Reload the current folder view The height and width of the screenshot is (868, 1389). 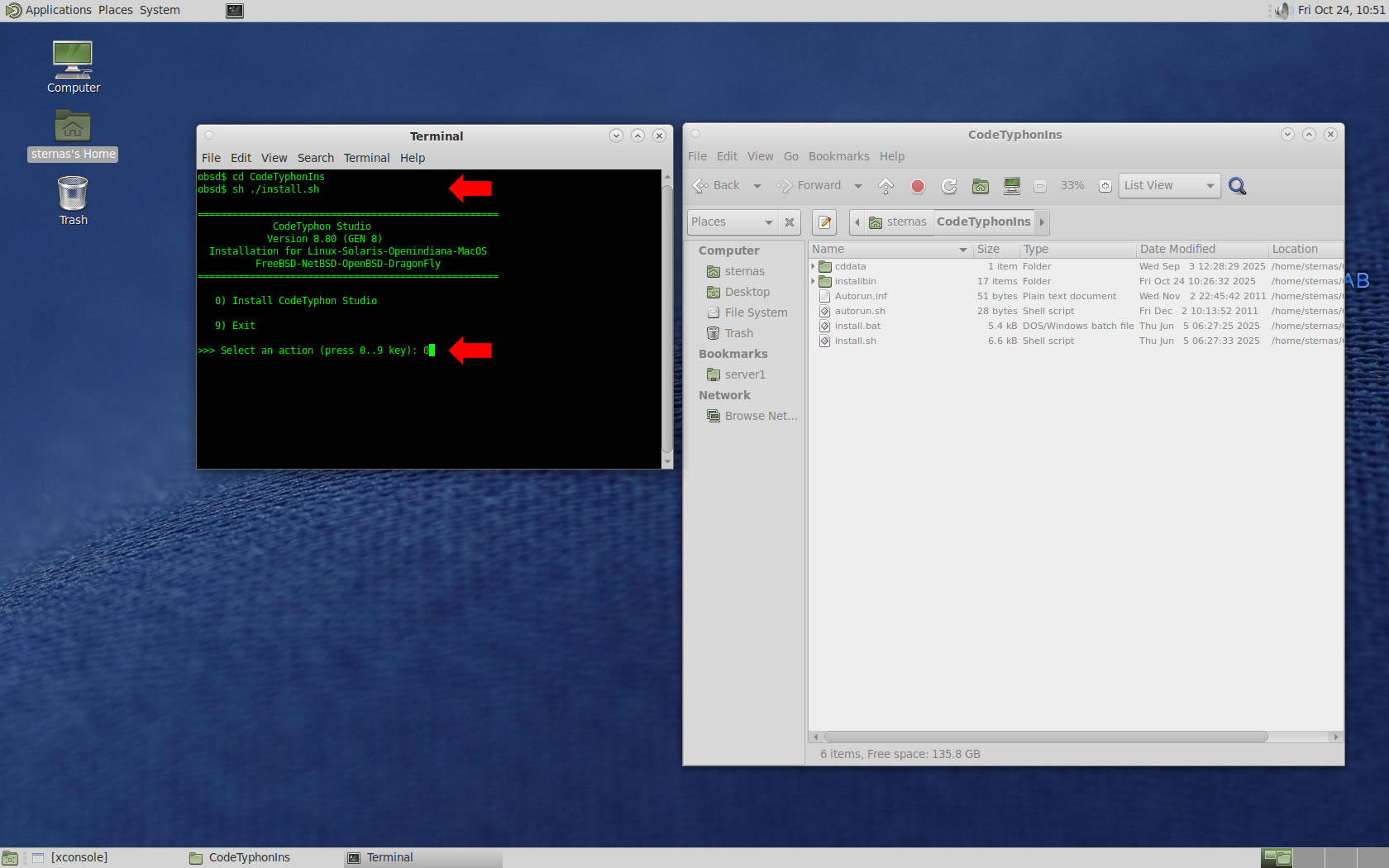pyautogui.click(x=948, y=186)
